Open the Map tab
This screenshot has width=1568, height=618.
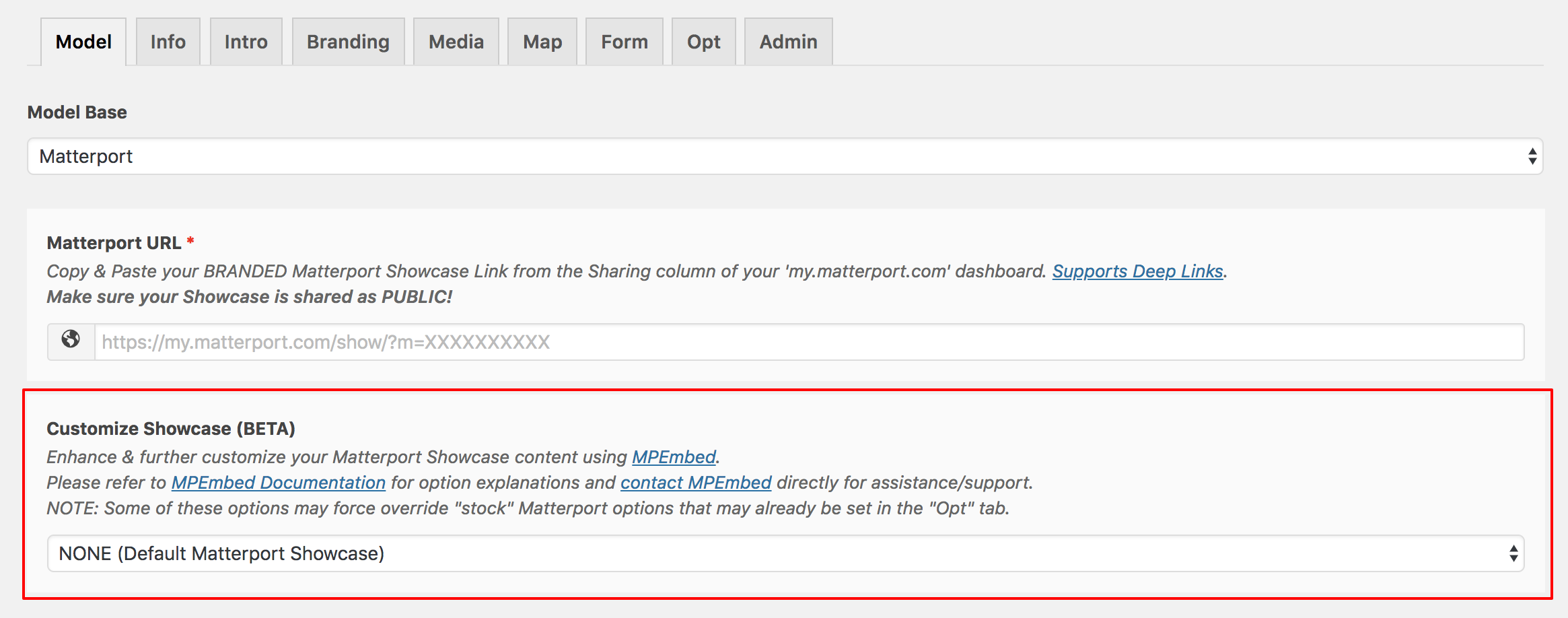point(542,42)
